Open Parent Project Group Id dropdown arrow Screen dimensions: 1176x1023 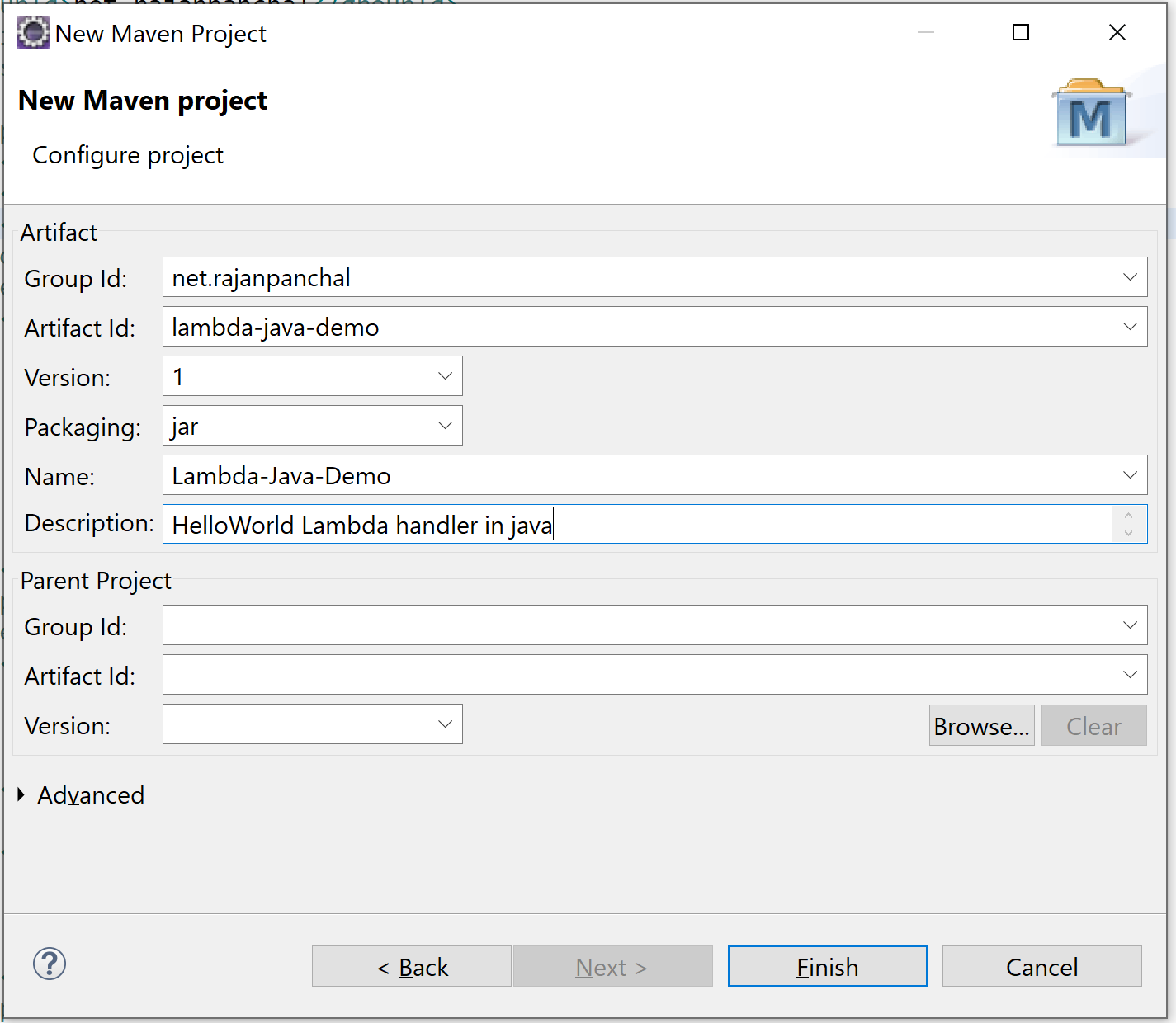point(1130,625)
